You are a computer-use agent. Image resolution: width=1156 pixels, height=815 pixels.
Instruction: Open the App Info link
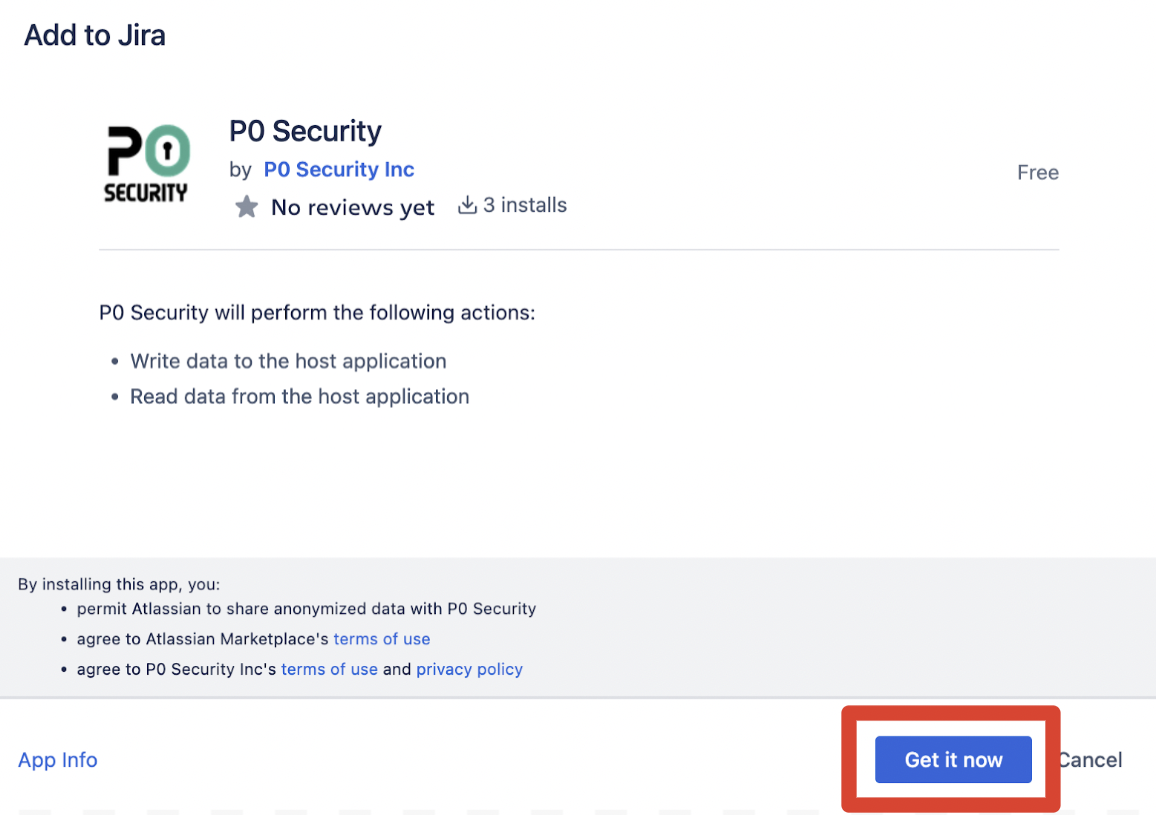pos(58,760)
